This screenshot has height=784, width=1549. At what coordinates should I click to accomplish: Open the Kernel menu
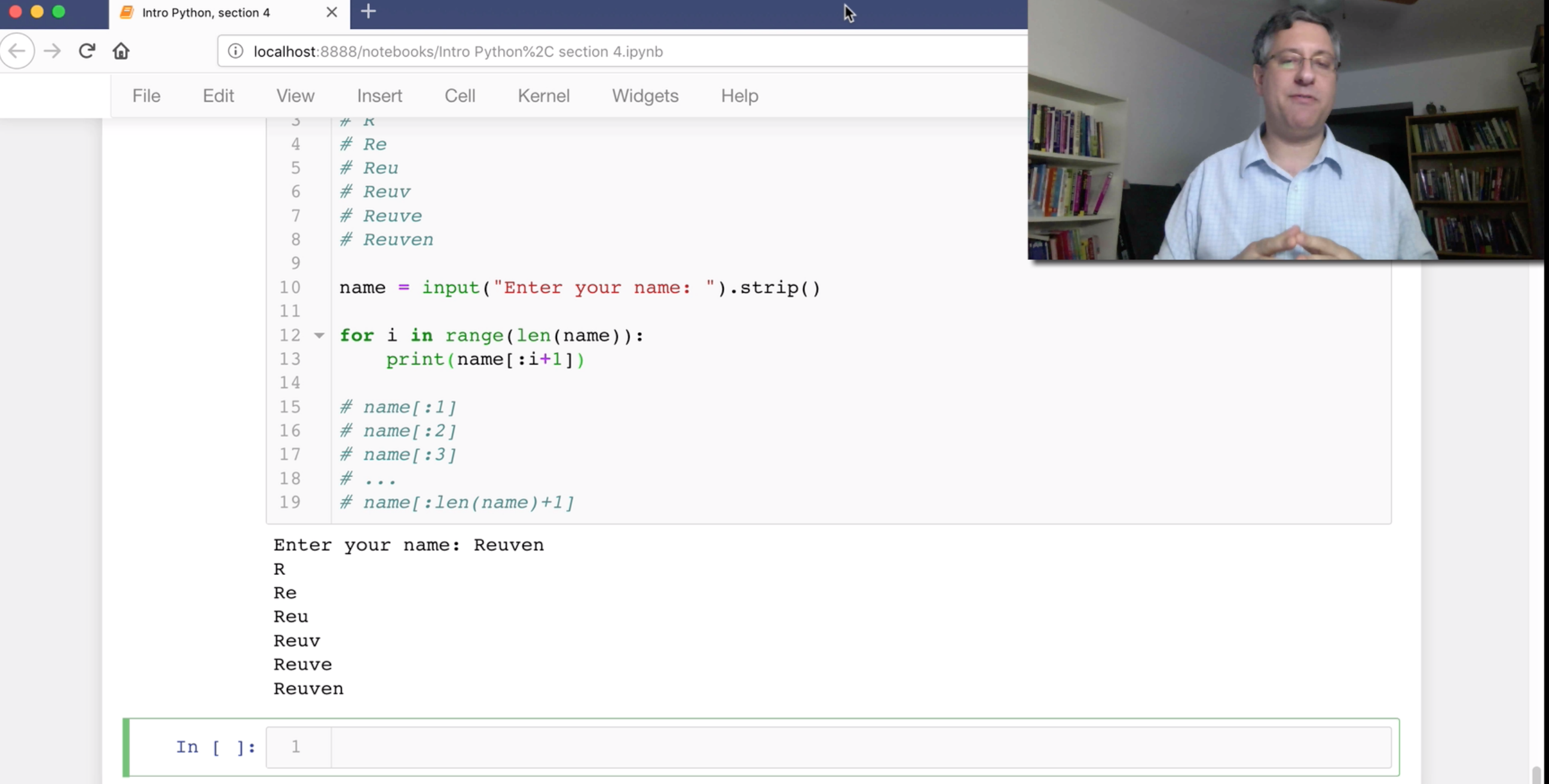pos(544,96)
